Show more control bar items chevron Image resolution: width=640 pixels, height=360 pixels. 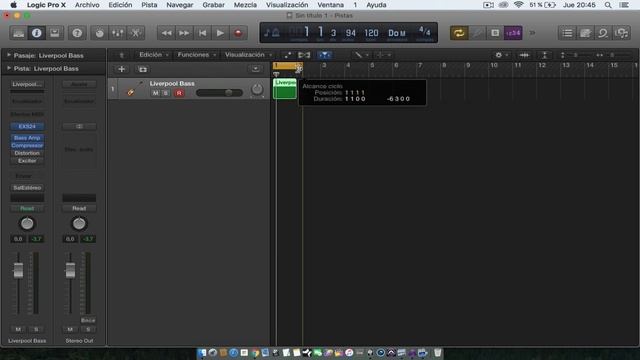(532, 33)
